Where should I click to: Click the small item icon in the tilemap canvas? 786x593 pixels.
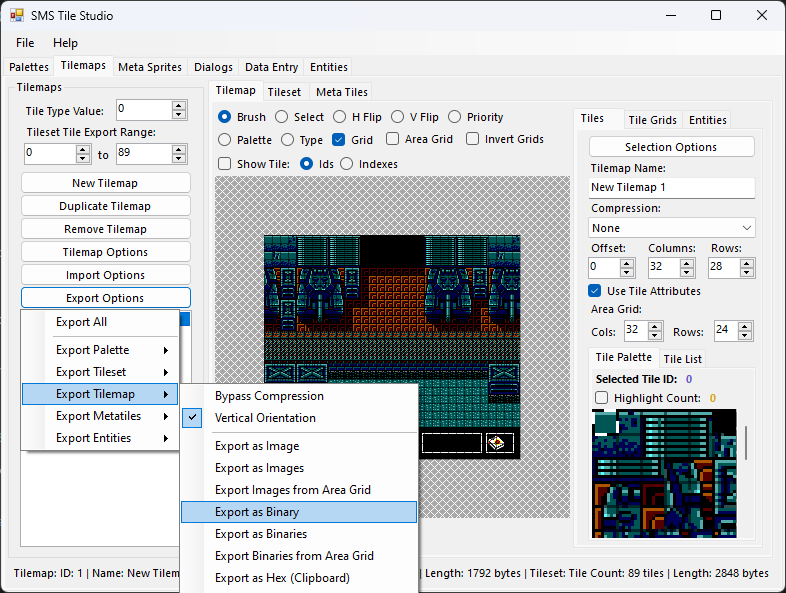click(497, 443)
